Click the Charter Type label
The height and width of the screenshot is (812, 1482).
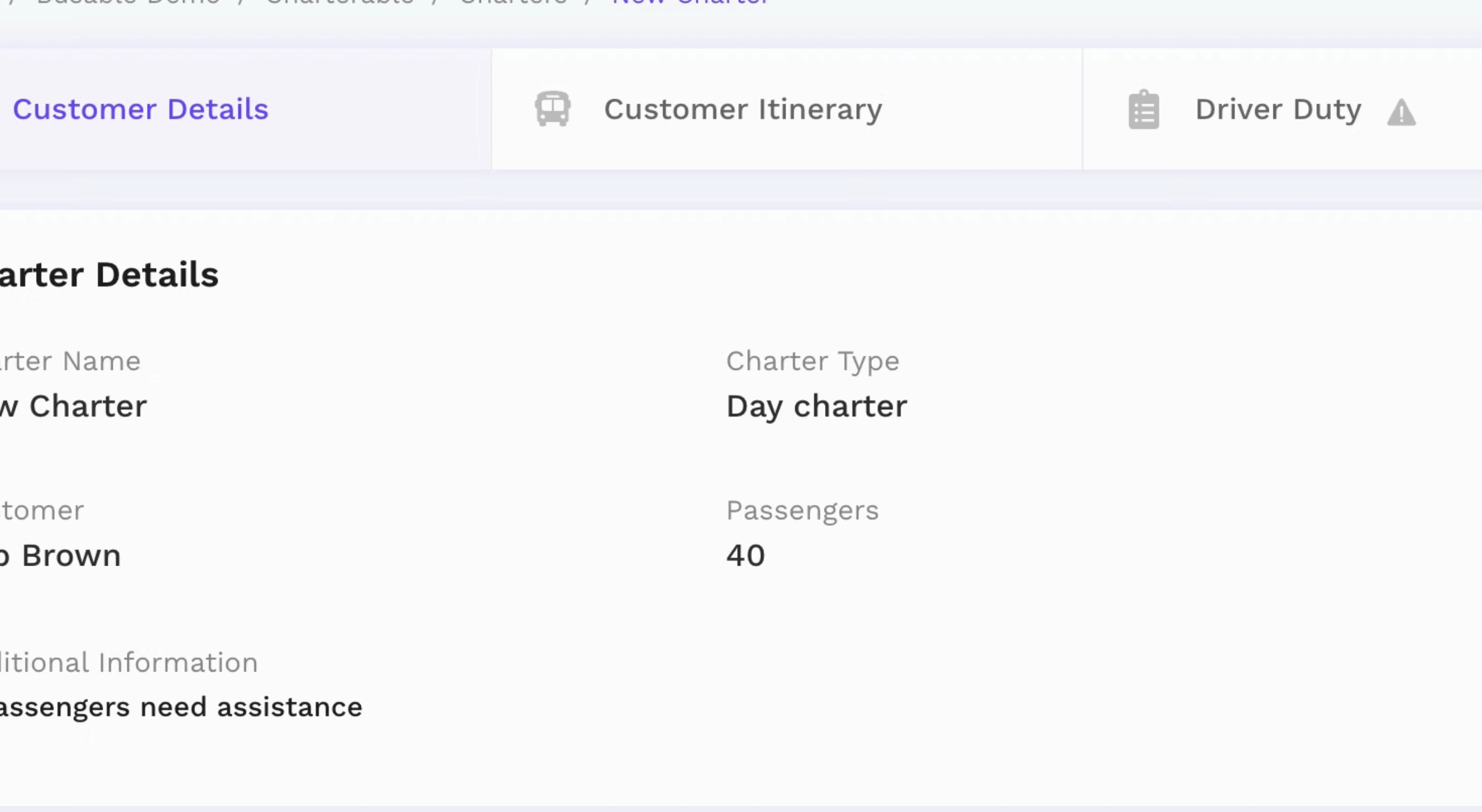813,361
